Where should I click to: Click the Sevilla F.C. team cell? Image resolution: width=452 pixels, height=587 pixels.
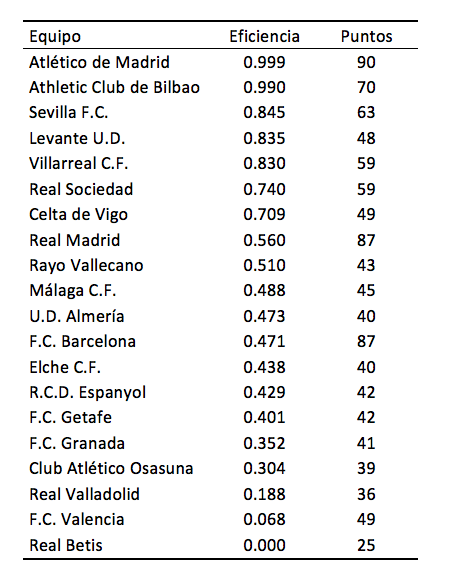(69, 112)
